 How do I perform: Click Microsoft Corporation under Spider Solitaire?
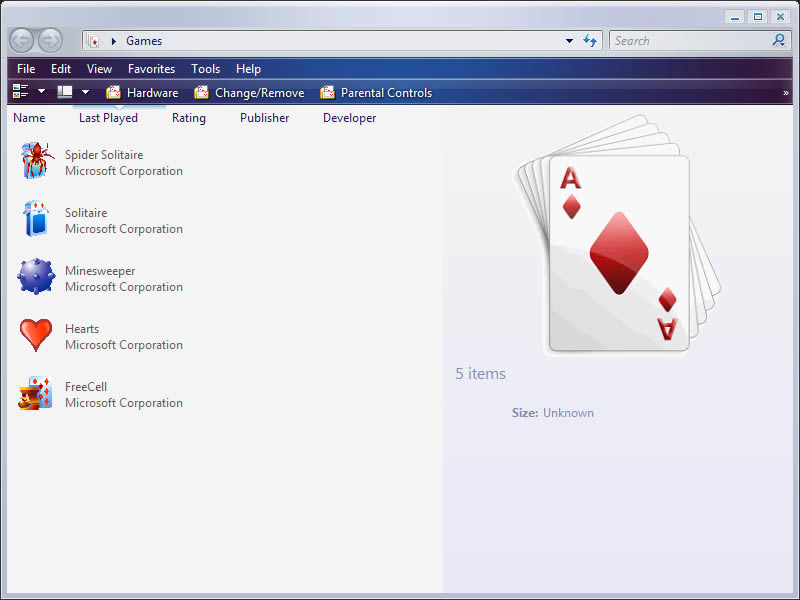coord(124,171)
